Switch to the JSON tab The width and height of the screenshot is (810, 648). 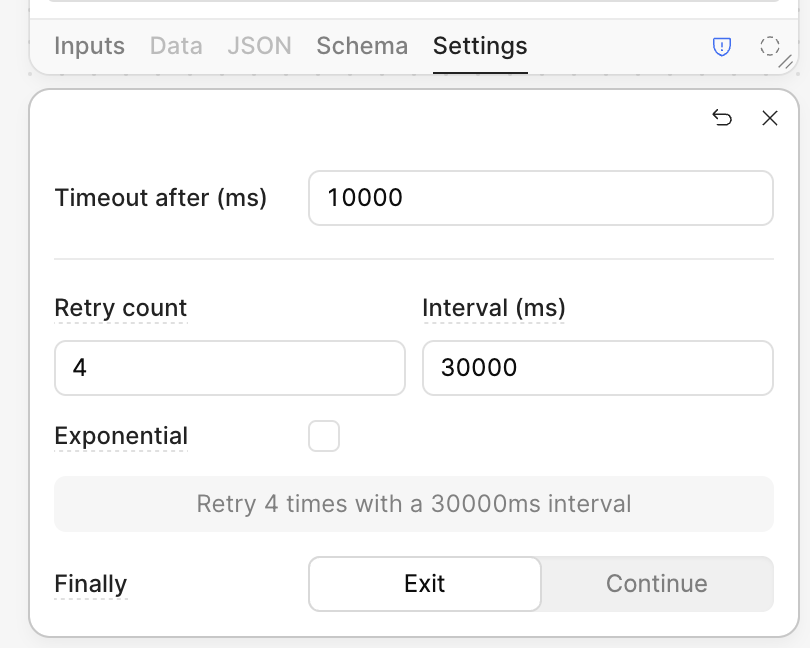coord(259,46)
